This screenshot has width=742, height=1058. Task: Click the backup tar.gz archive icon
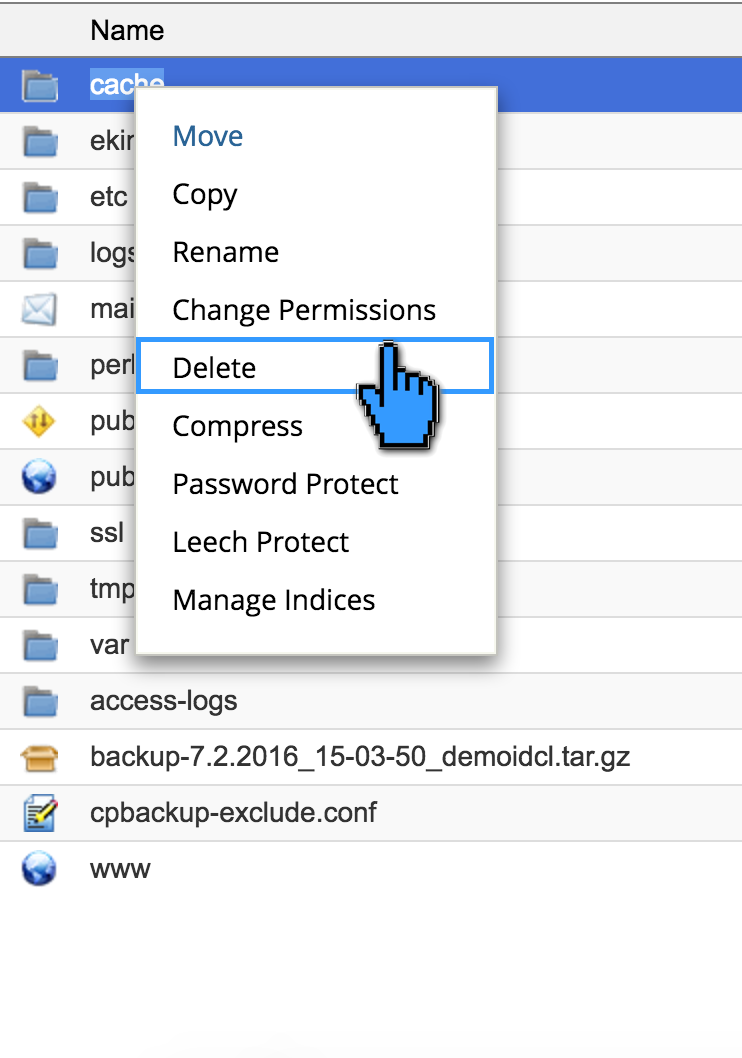(x=38, y=757)
